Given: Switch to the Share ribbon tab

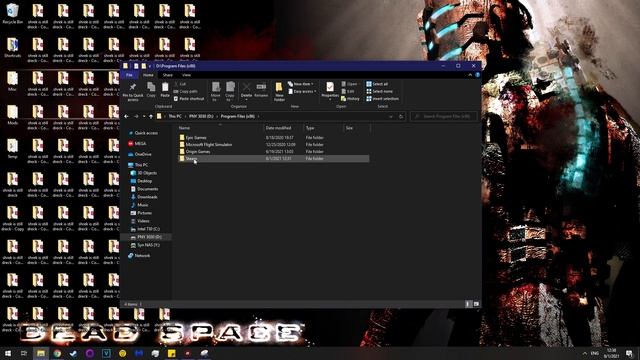Looking at the screenshot, I should pos(168,75).
